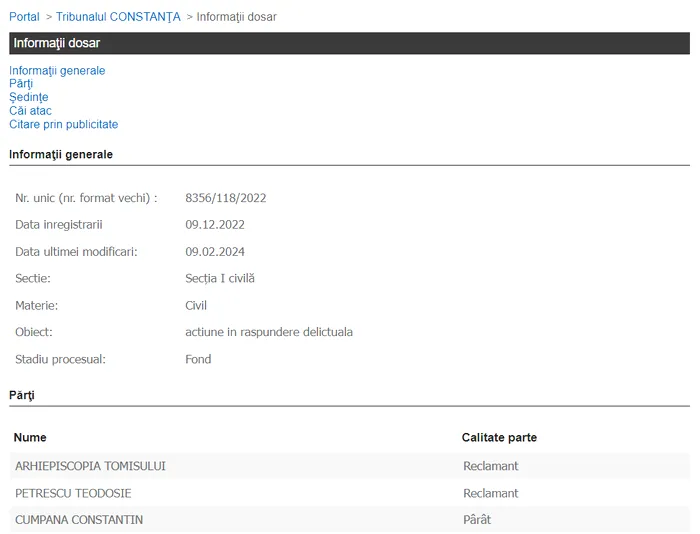
Task: Click PETRESCU TEODOSIE party name
Action: [x=73, y=493]
